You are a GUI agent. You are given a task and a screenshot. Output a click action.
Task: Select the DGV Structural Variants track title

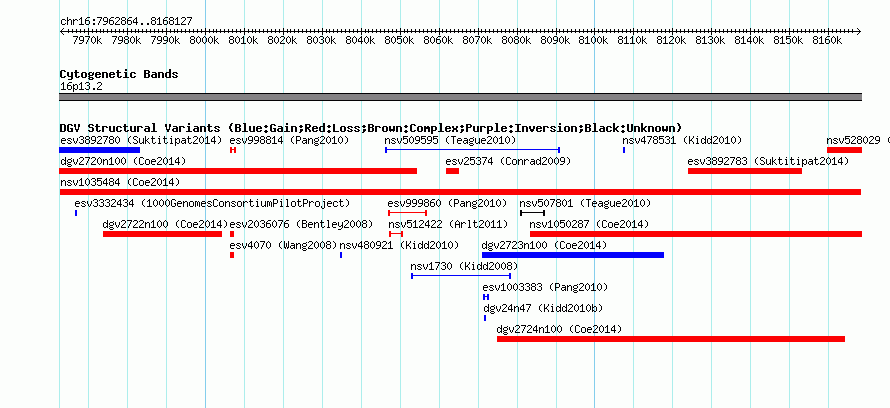click(371, 128)
